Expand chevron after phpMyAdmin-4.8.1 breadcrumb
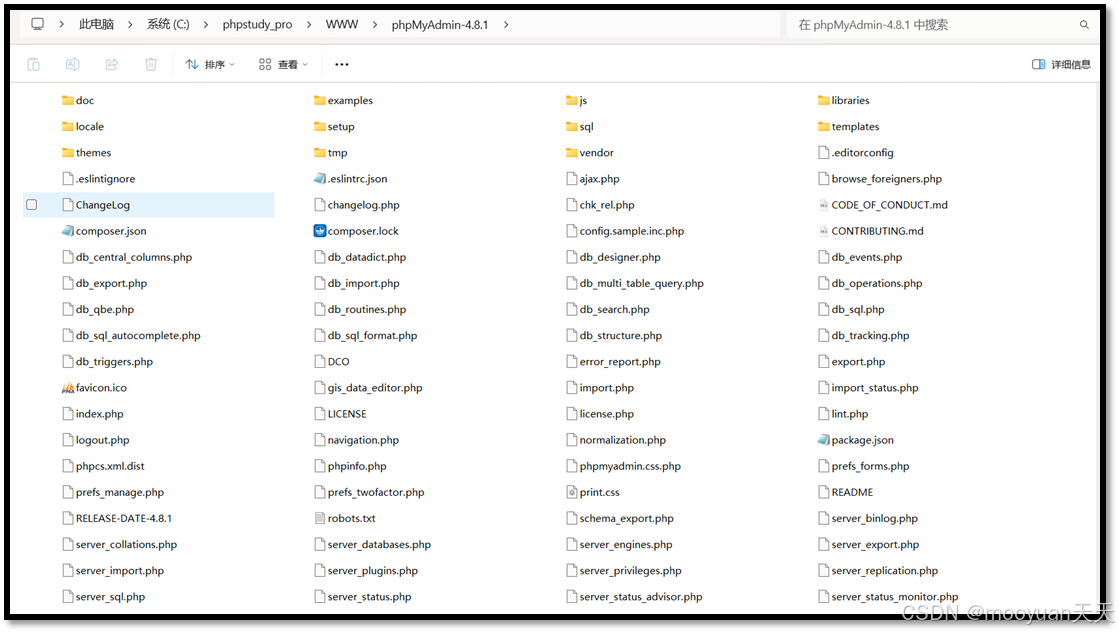The image size is (1119, 633). [x=506, y=24]
